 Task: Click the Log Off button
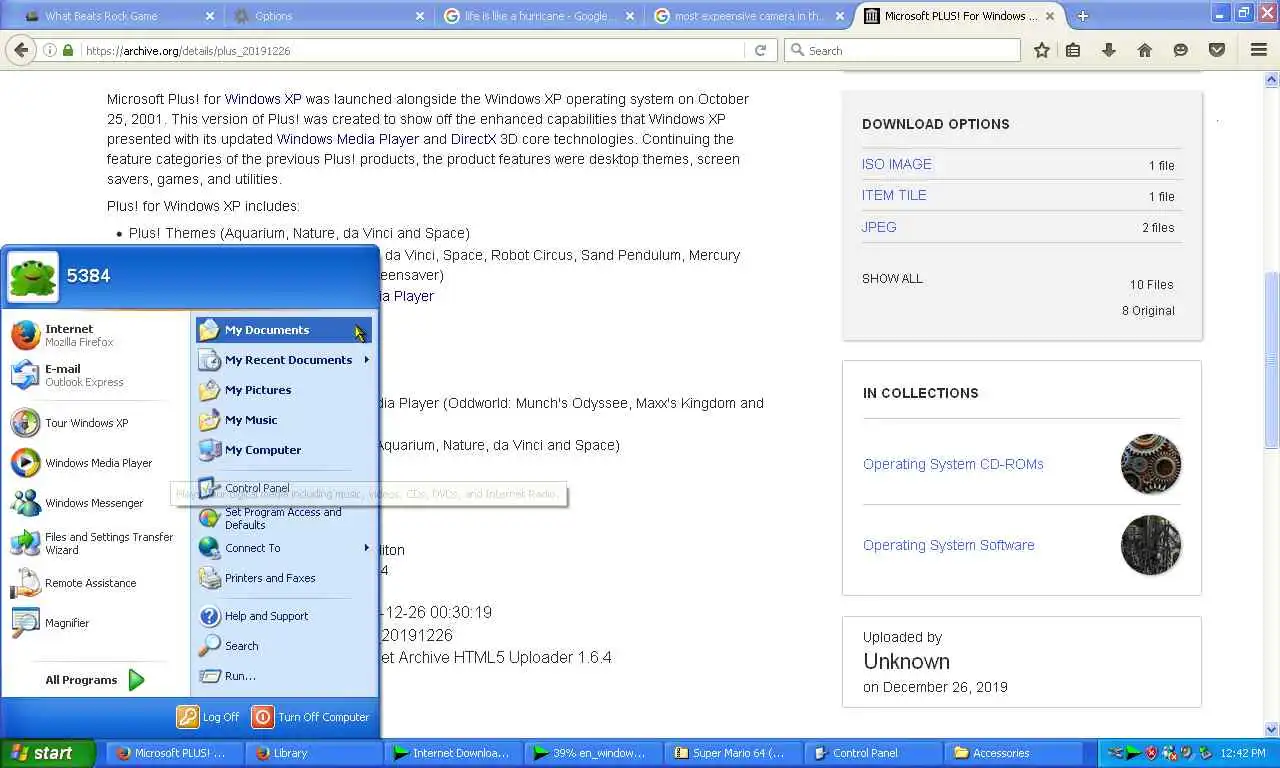point(209,717)
